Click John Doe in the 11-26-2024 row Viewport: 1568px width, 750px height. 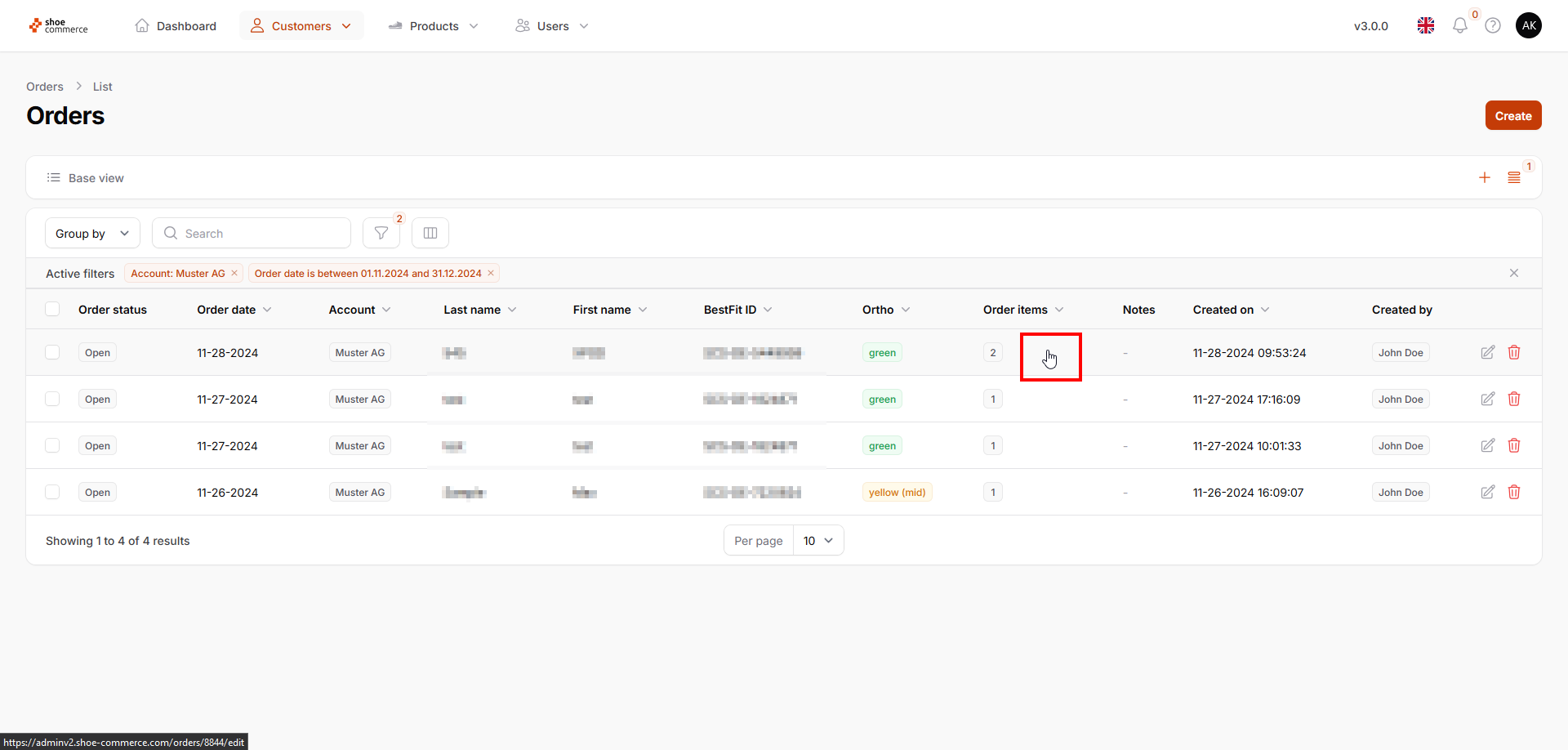point(1401,493)
